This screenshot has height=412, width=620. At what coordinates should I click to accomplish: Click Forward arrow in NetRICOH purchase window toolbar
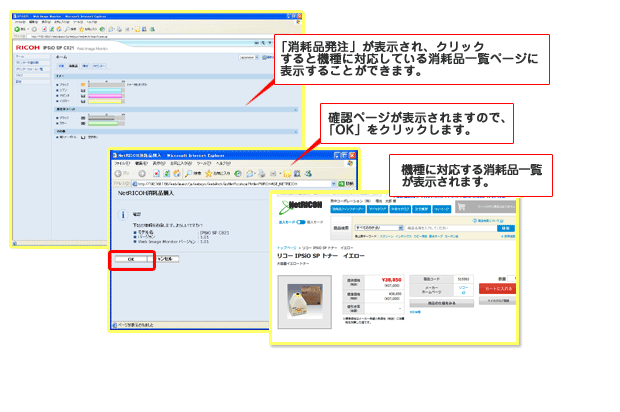coord(142,174)
